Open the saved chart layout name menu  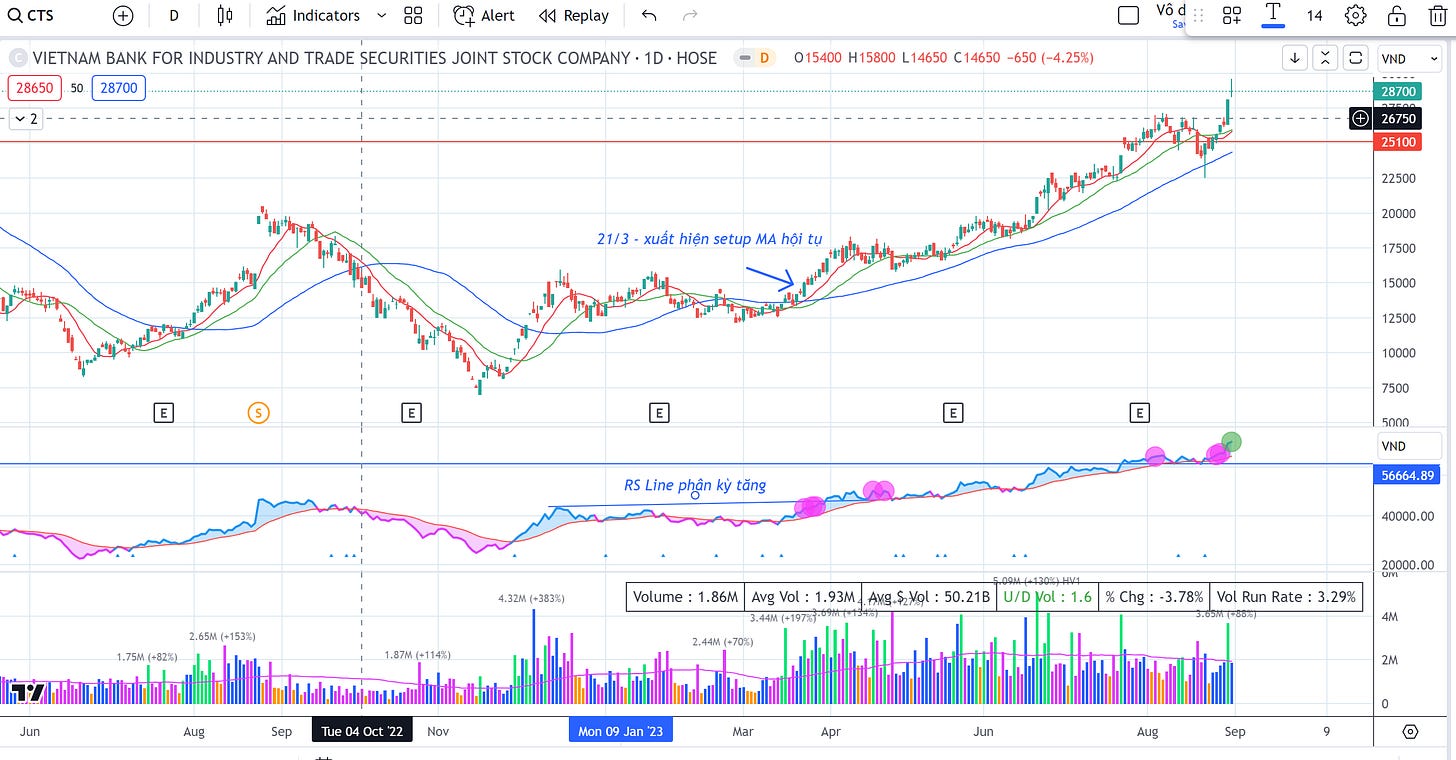pos(1170,14)
